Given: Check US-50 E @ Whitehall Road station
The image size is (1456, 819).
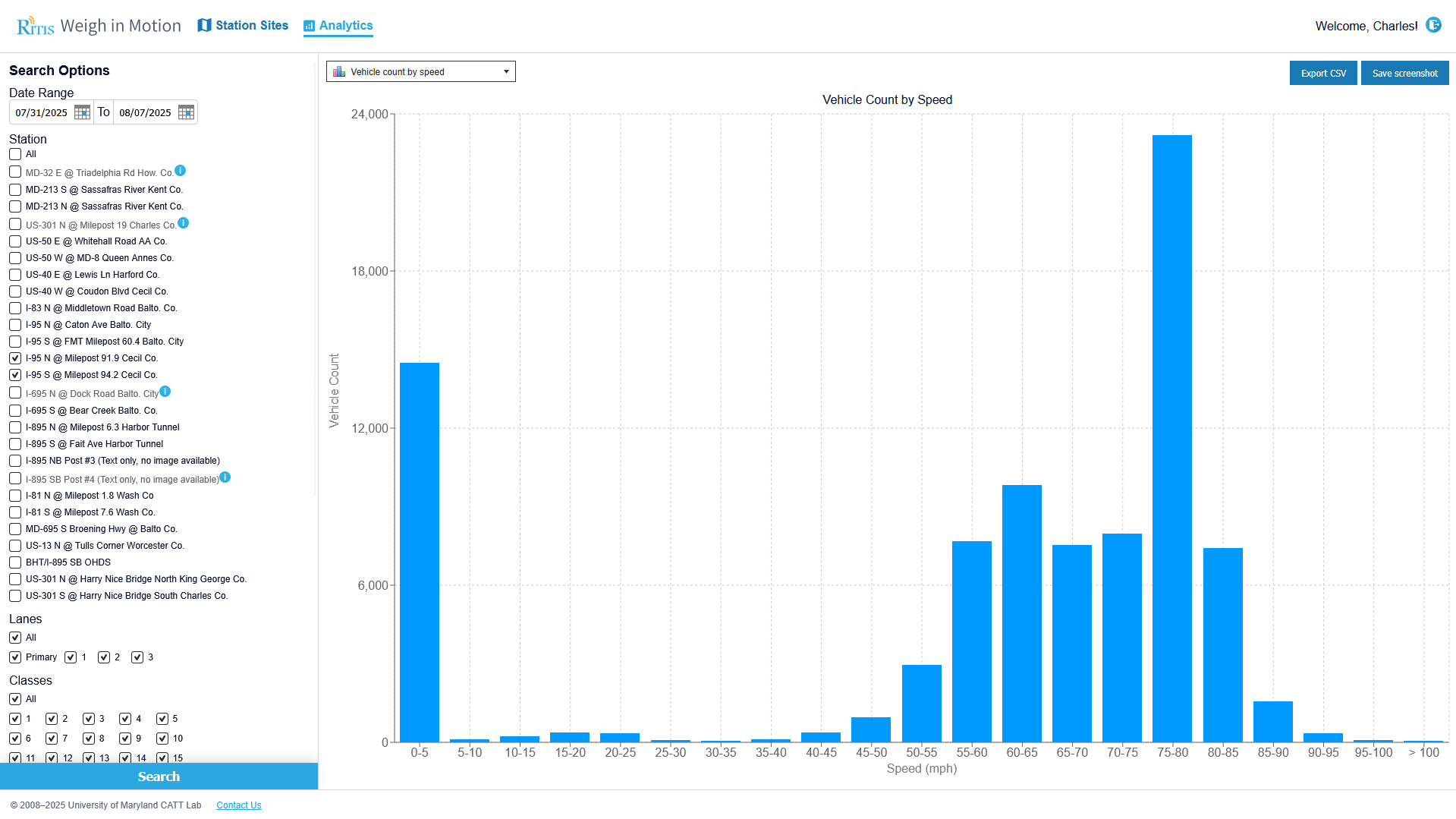Looking at the screenshot, I should click(x=15, y=241).
